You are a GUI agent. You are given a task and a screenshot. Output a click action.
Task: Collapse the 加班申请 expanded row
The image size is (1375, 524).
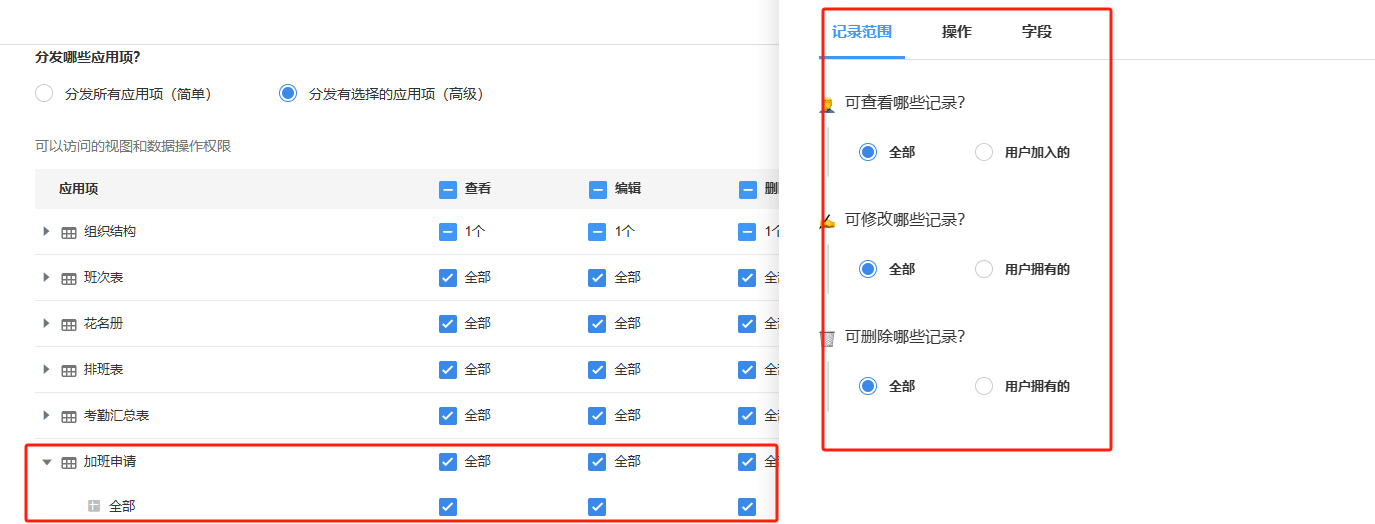pyautogui.click(x=46, y=462)
